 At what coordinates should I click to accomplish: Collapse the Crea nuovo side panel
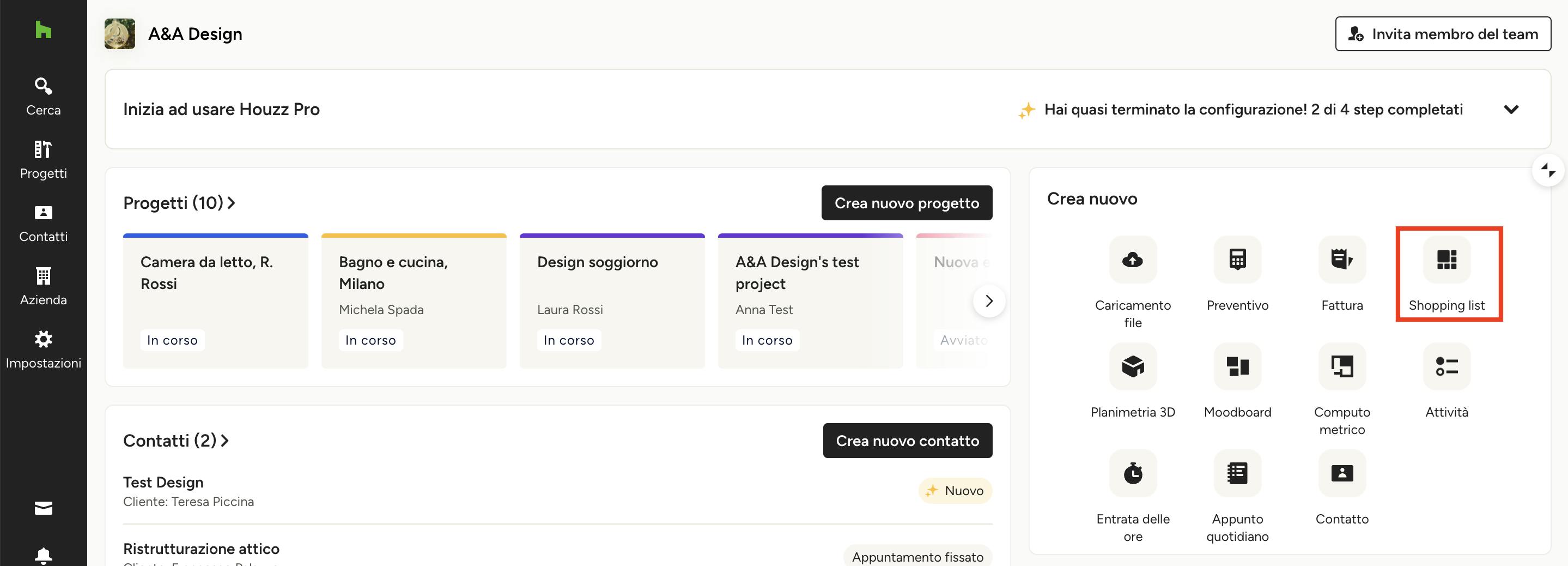point(1547,171)
